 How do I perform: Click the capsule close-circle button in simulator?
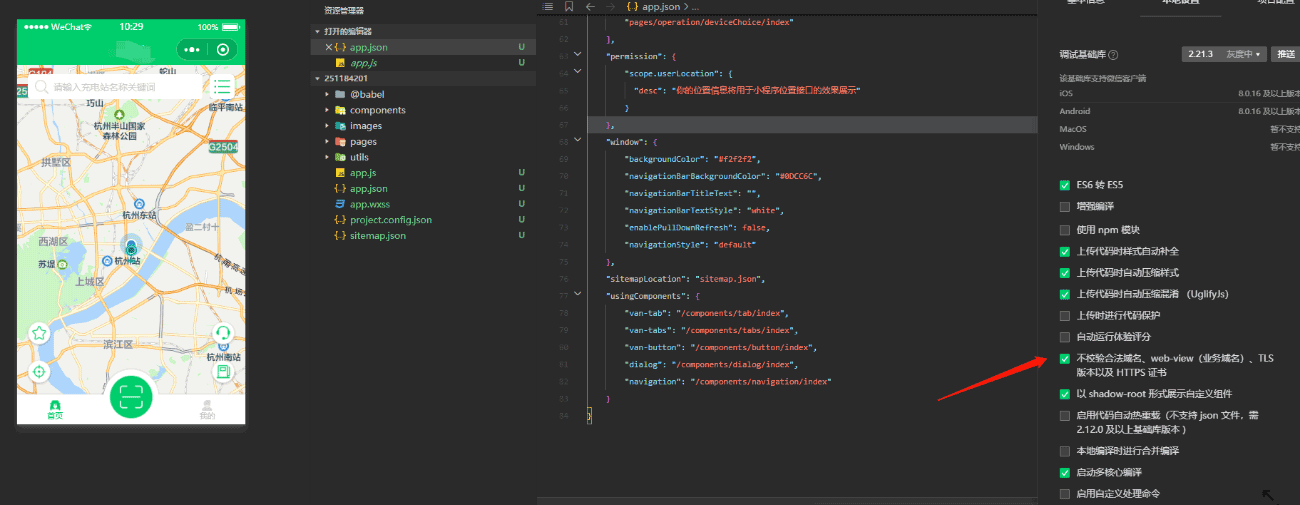coord(222,49)
